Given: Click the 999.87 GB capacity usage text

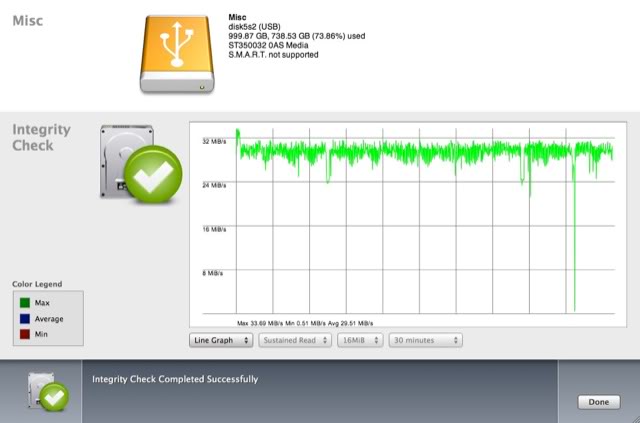Looking at the screenshot, I should (297, 36).
